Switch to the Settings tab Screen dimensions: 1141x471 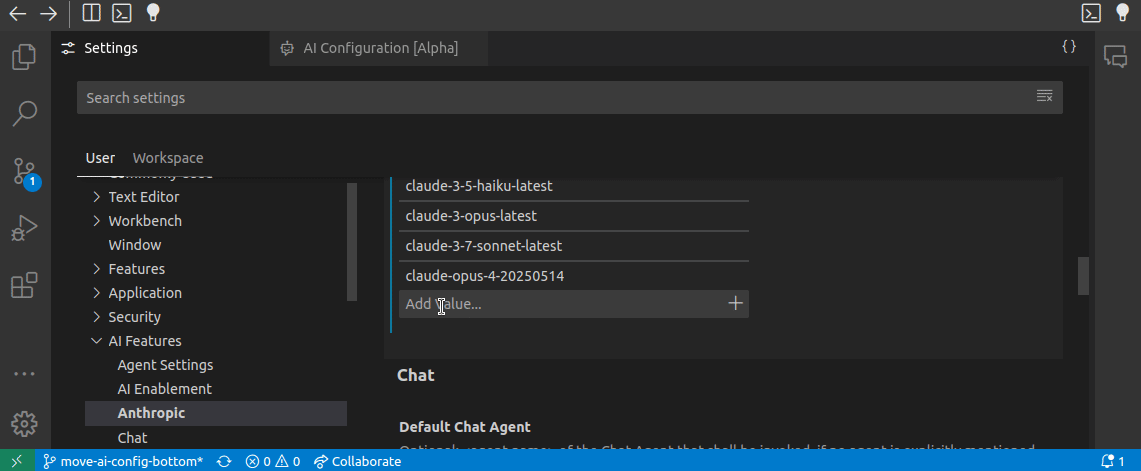pos(160,48)
